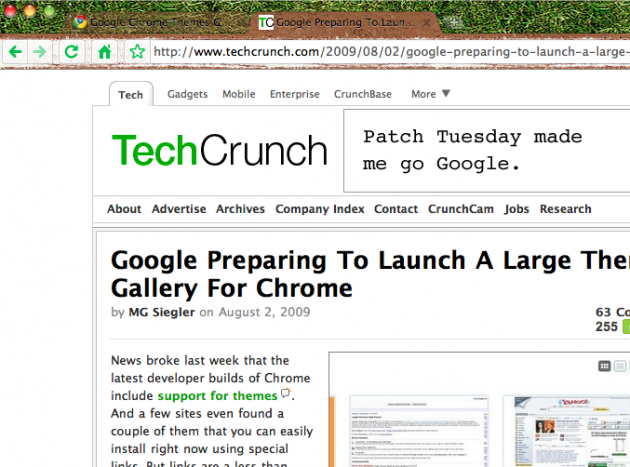Close the Google Preparing To Launch tab
The image size is (630, 467).
pos(427,23)
